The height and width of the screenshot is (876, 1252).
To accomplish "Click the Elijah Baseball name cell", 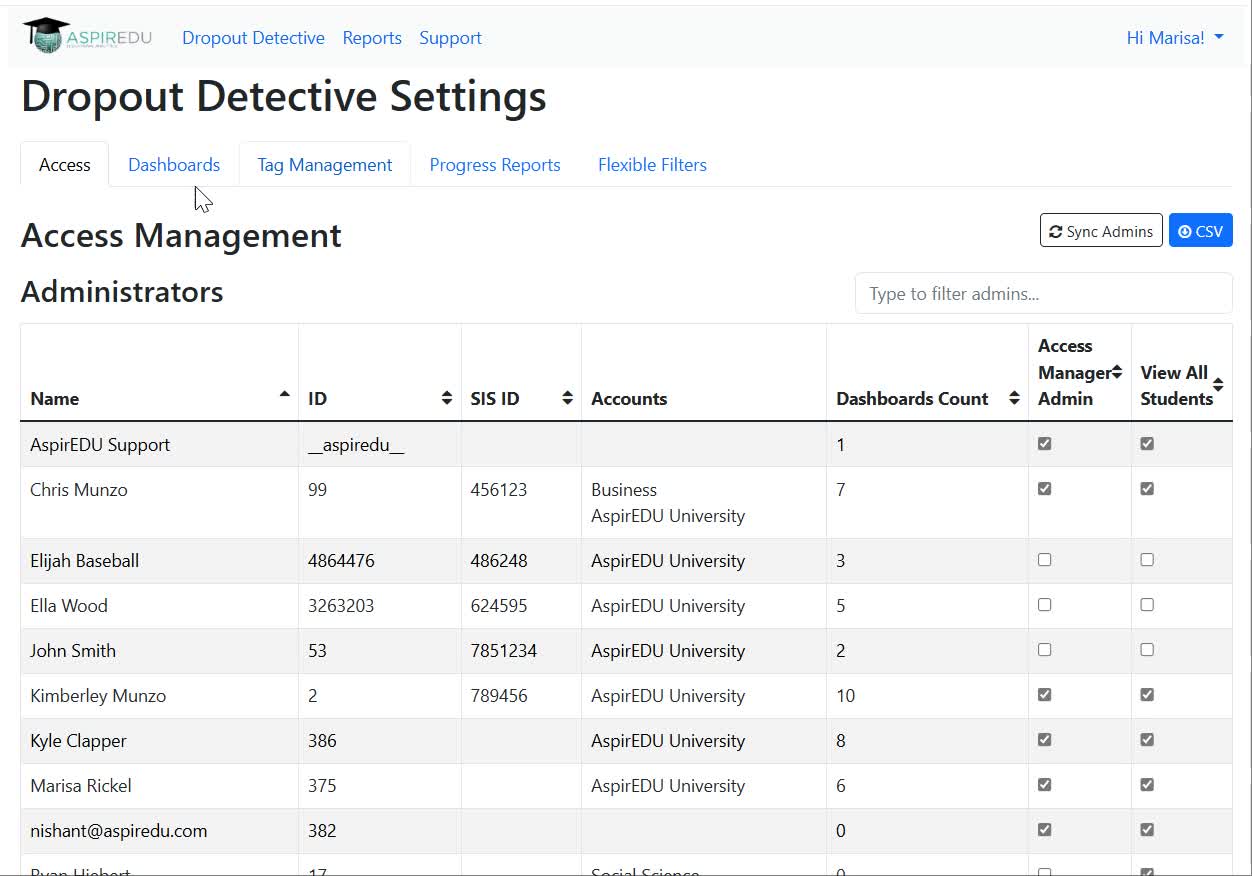I will tap(159, 561).
